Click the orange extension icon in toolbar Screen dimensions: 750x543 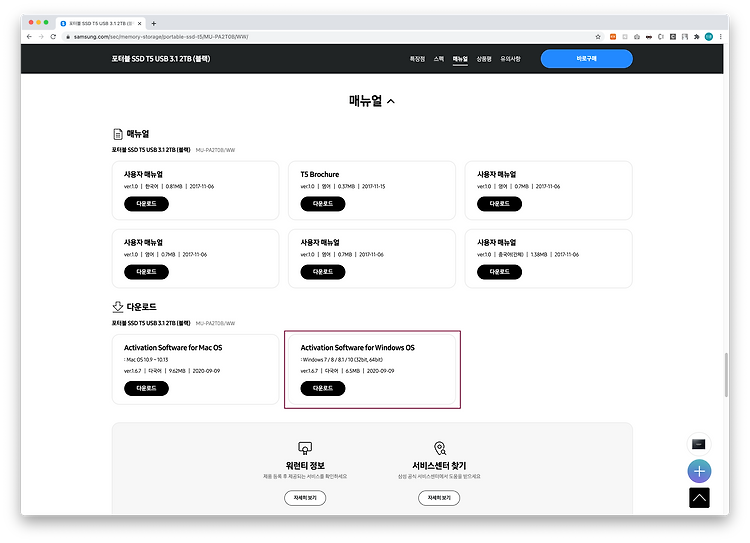(613, 36)
